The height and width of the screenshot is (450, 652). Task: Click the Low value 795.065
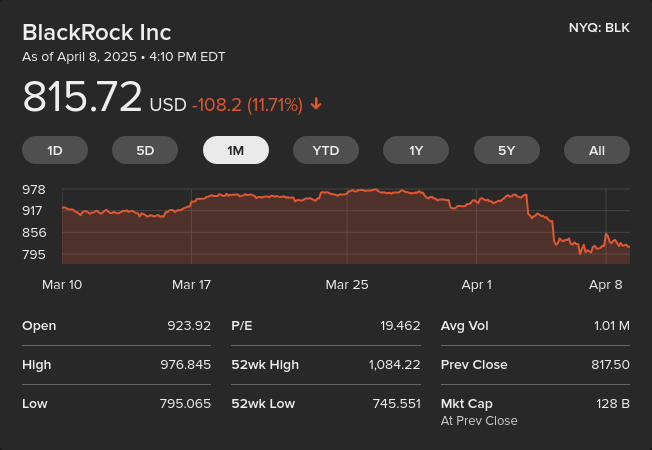click(x=185, y=403)
